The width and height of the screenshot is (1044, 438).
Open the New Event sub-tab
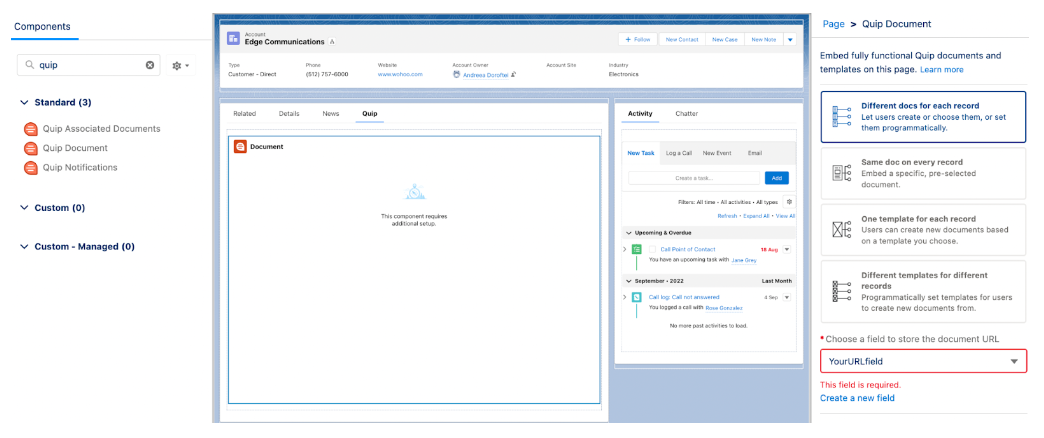point(716,152)
